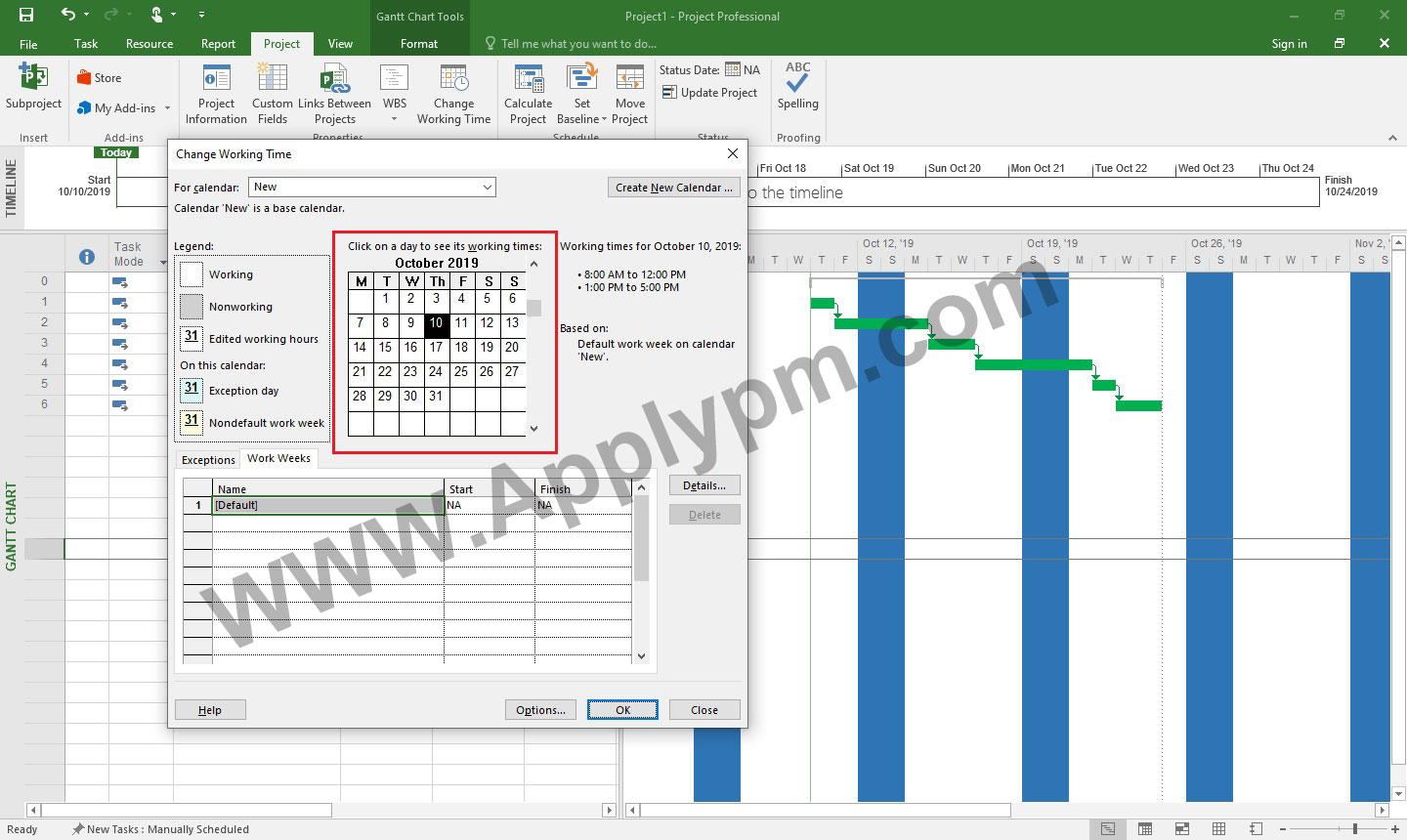Click row 3 header in task sheet
This screenshot has height=840, width=1407.
click(x=44, y=343)
